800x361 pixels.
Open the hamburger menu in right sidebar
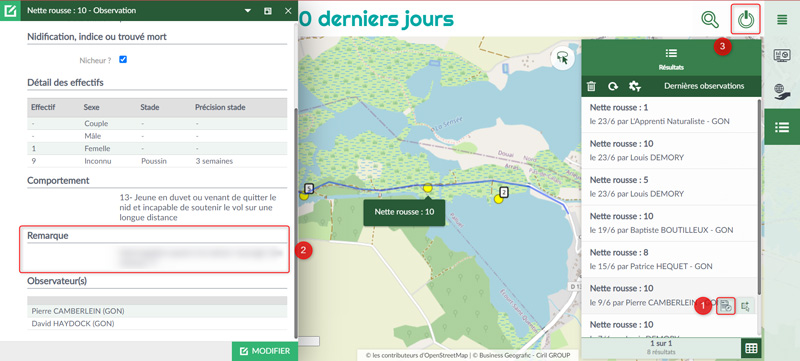(782, 20)
